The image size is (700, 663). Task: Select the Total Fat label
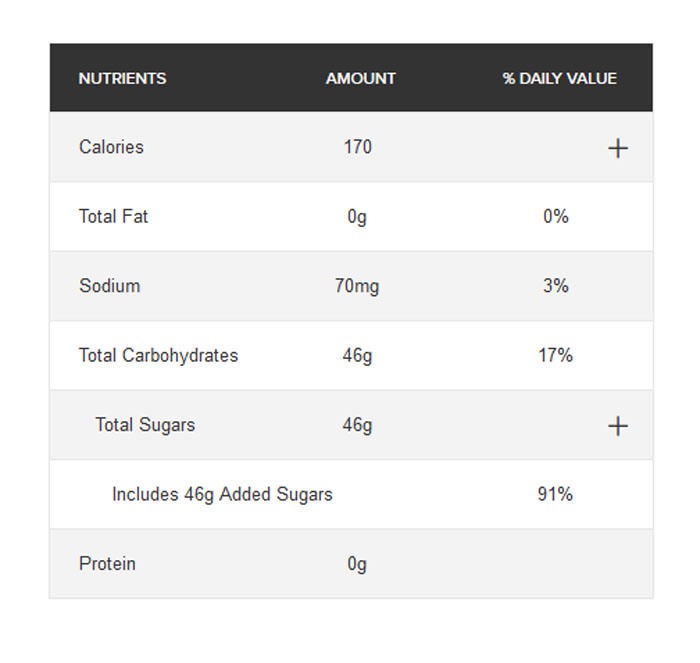(113, 216)
